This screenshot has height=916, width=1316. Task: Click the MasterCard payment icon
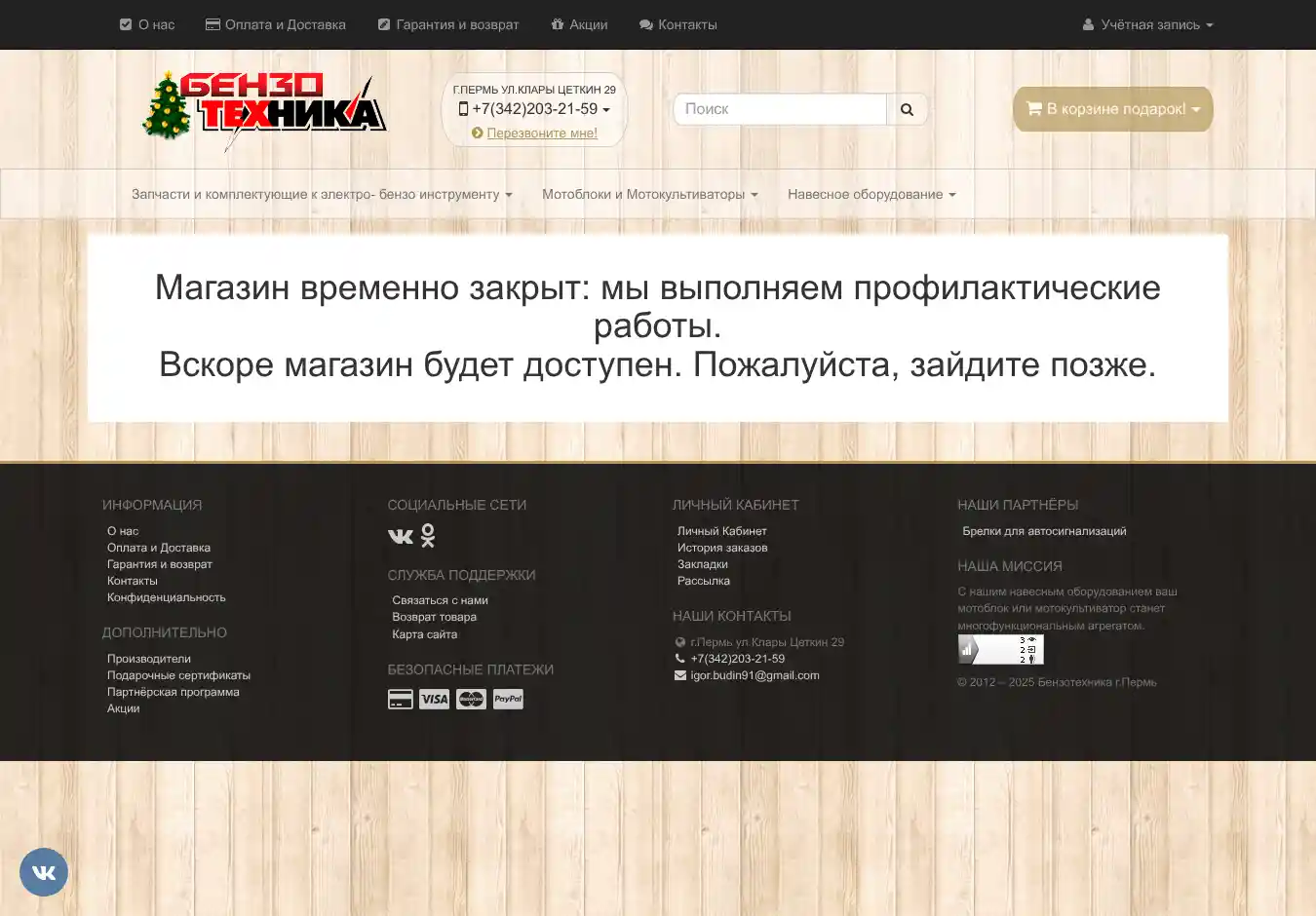471,699
